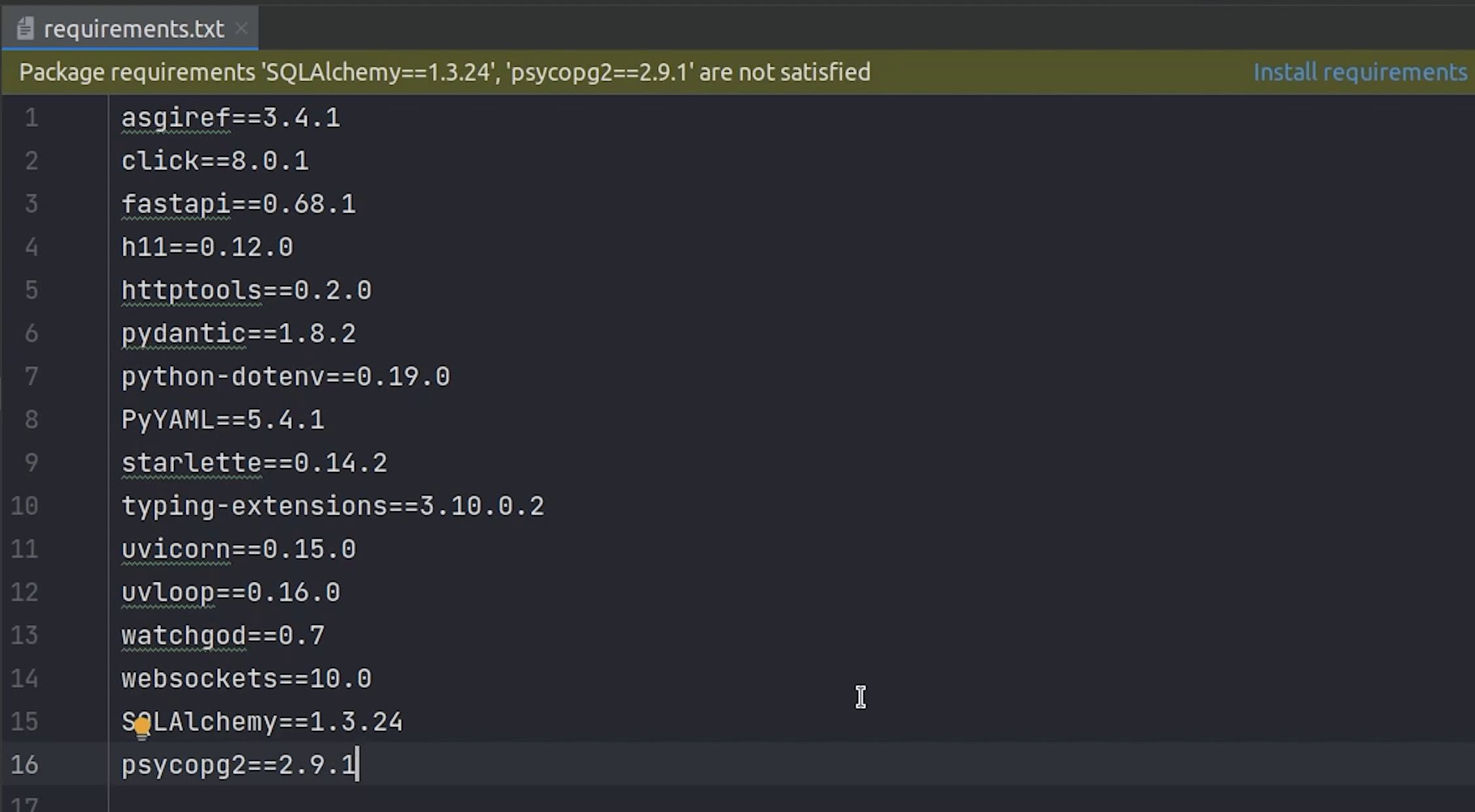Click the websockets==10.0 line
Image resolution: width=1475 pixels, height=812 pixels.
pyautogui.click(x=246, y=679)
